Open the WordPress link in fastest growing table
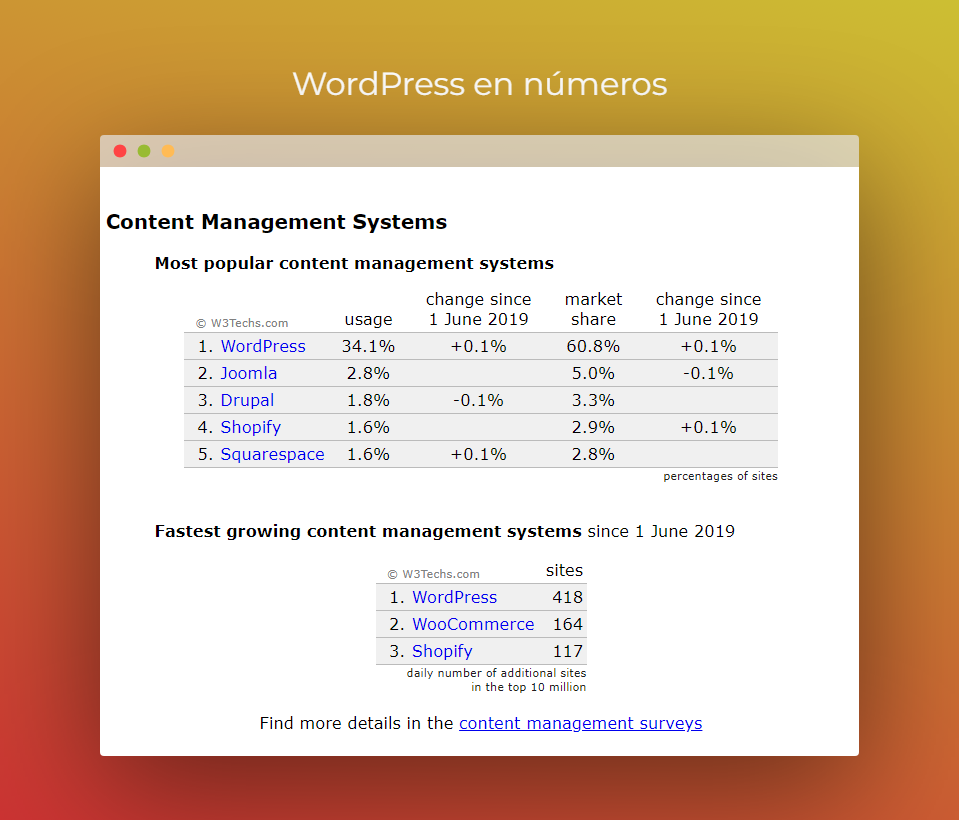Screen dimensions: 959x820 (x=454, y=597)
